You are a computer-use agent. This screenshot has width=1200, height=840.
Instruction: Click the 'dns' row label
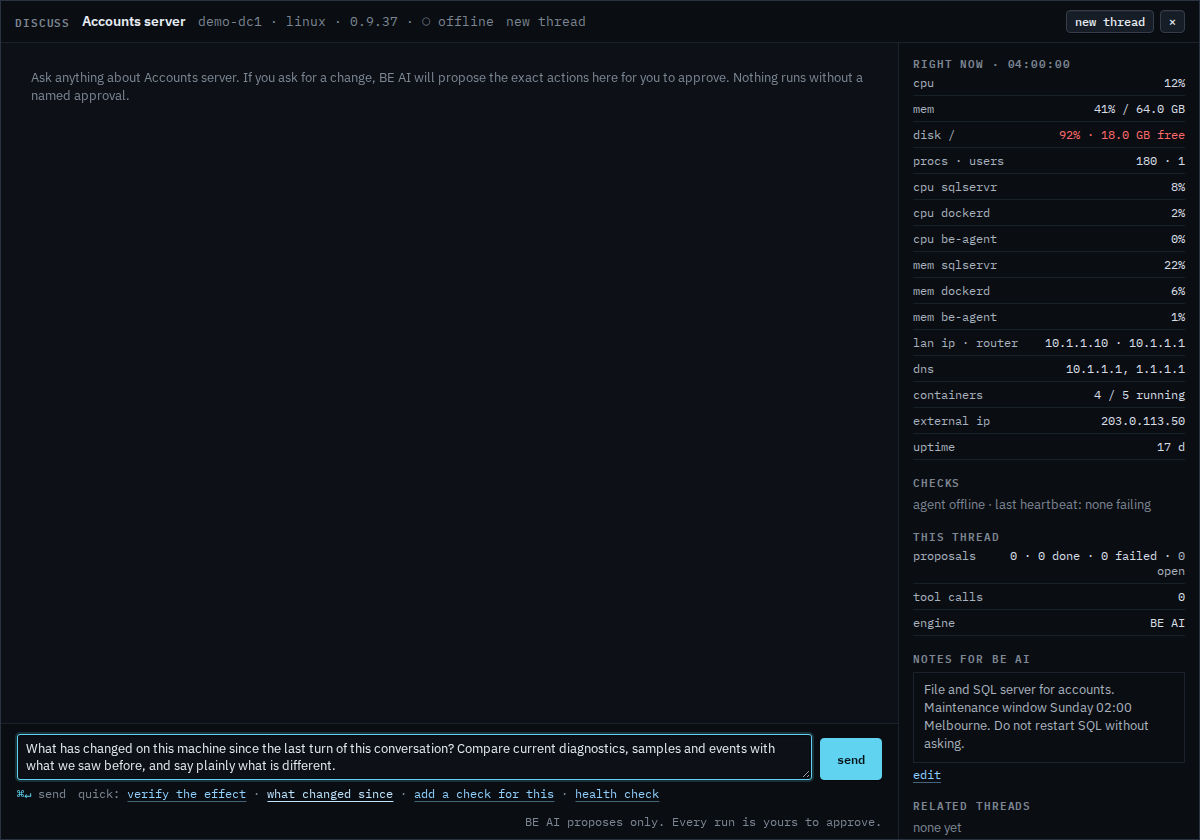pyautogui.click(x=923, y=369)
